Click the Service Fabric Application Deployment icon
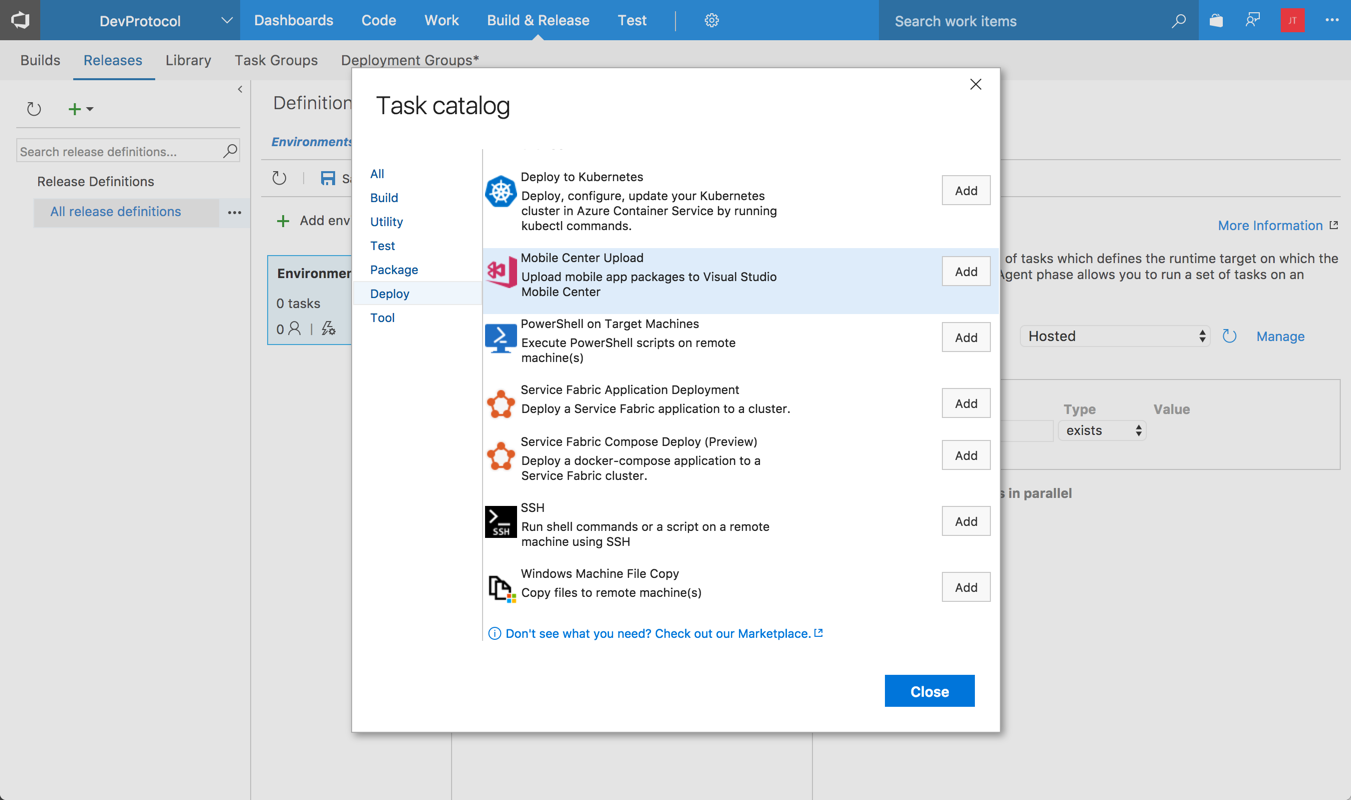This screenshot has height=800, width=1351. coord(501,403)
